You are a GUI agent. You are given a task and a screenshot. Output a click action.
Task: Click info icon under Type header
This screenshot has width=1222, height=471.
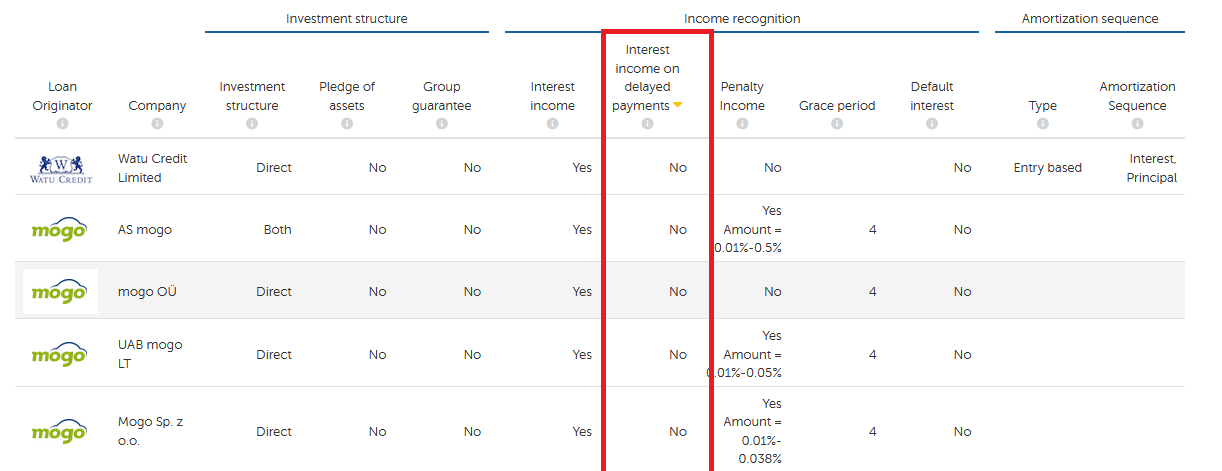[1043, 124]
